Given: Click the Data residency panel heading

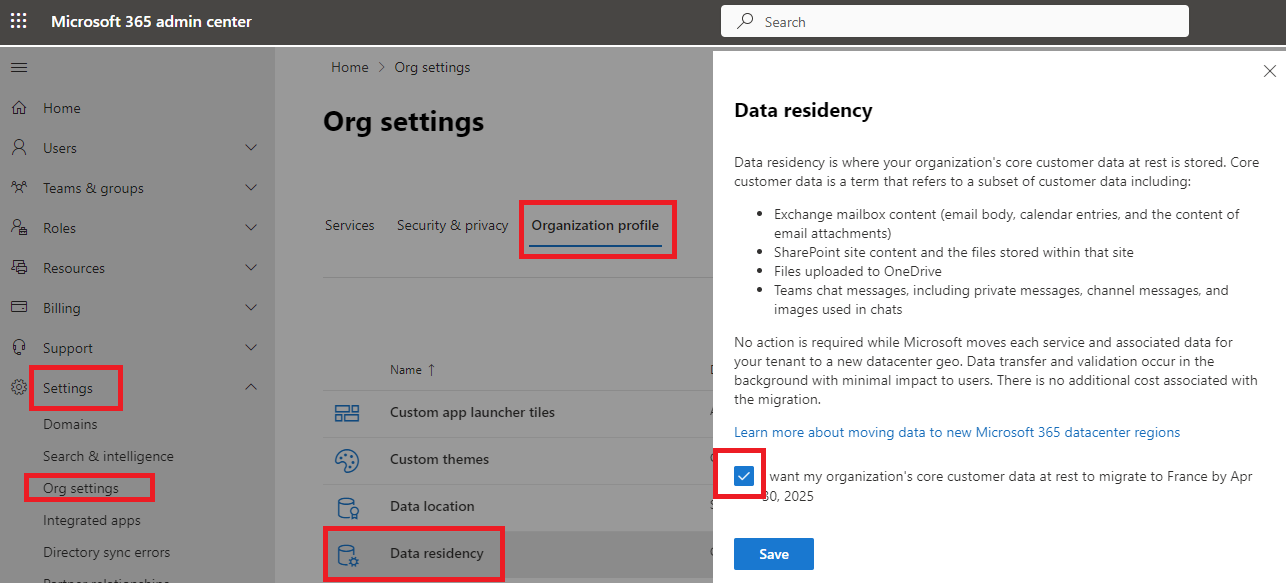Looking at the screenshot, I should tap(803, 110).
